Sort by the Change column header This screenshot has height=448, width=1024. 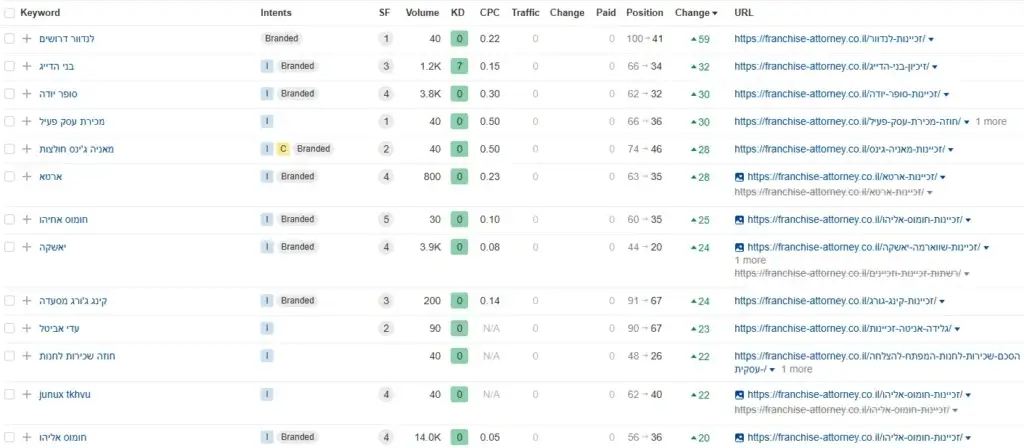[x=696, y=12]
